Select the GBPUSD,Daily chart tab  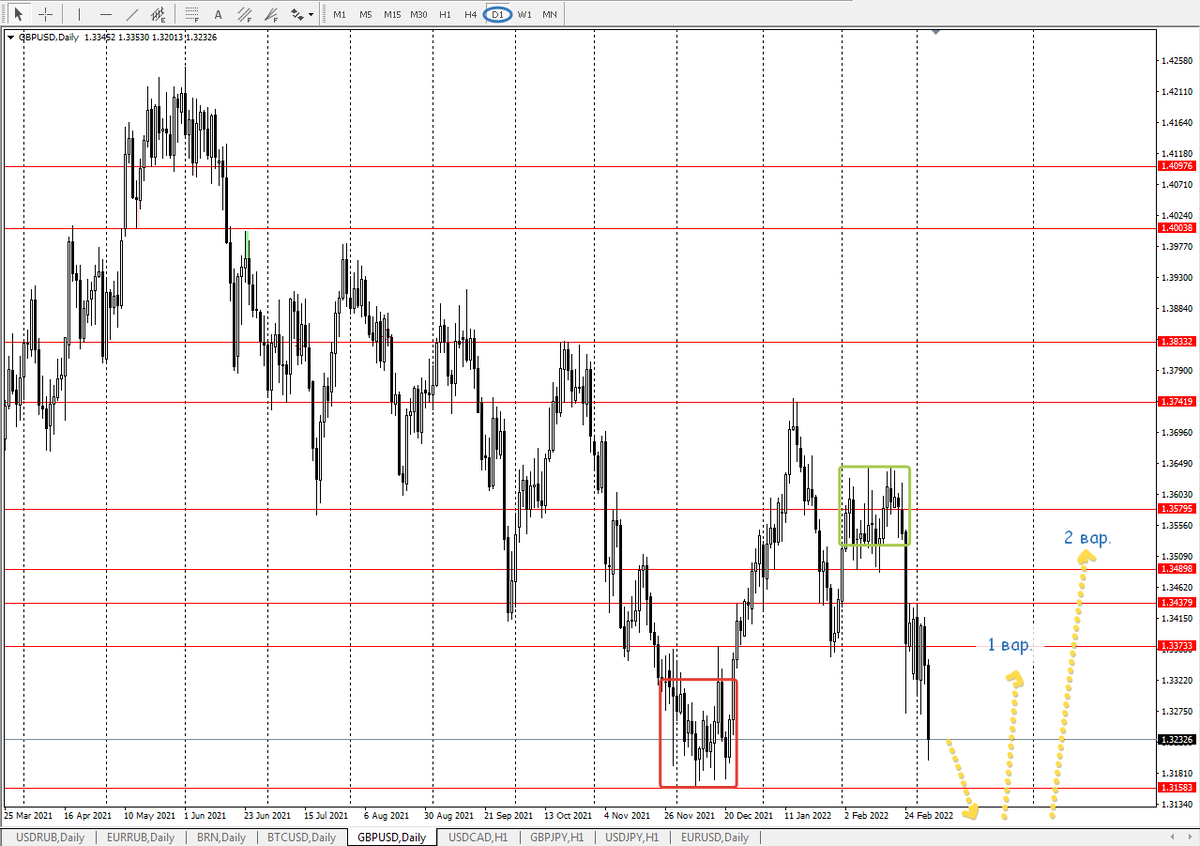coord(392,837)
